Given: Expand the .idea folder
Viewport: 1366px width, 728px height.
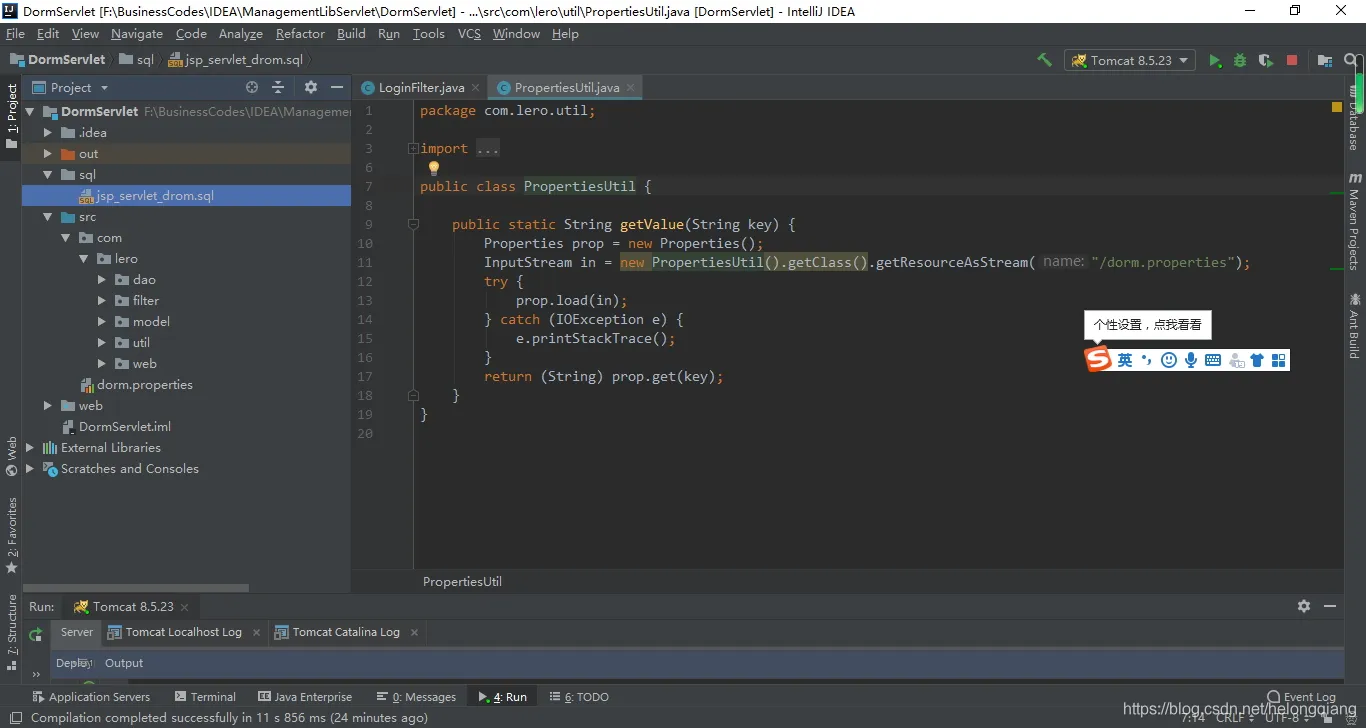Looking at the screenshot, I should coord(48,133).
